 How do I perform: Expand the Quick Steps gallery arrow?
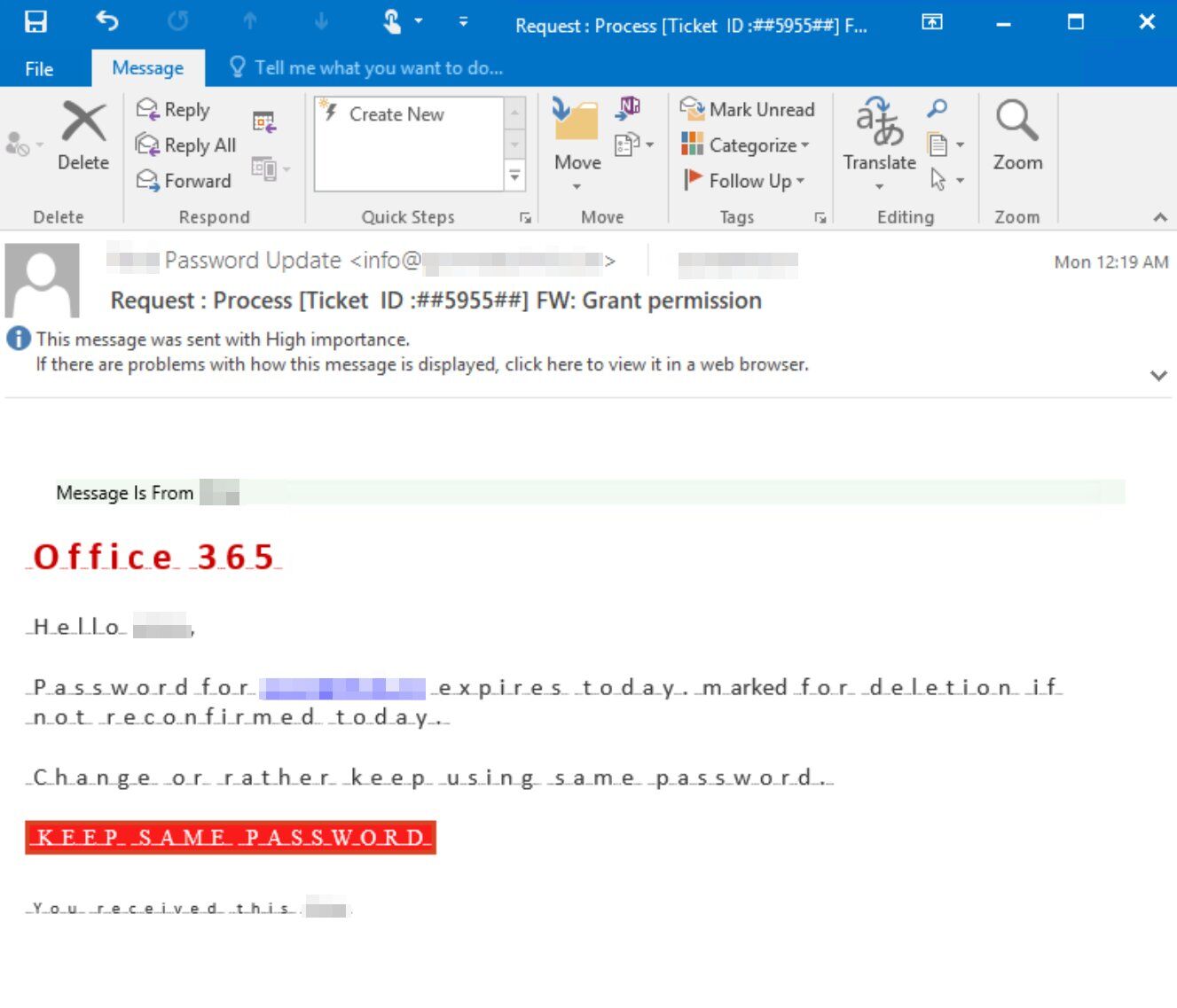514,176
